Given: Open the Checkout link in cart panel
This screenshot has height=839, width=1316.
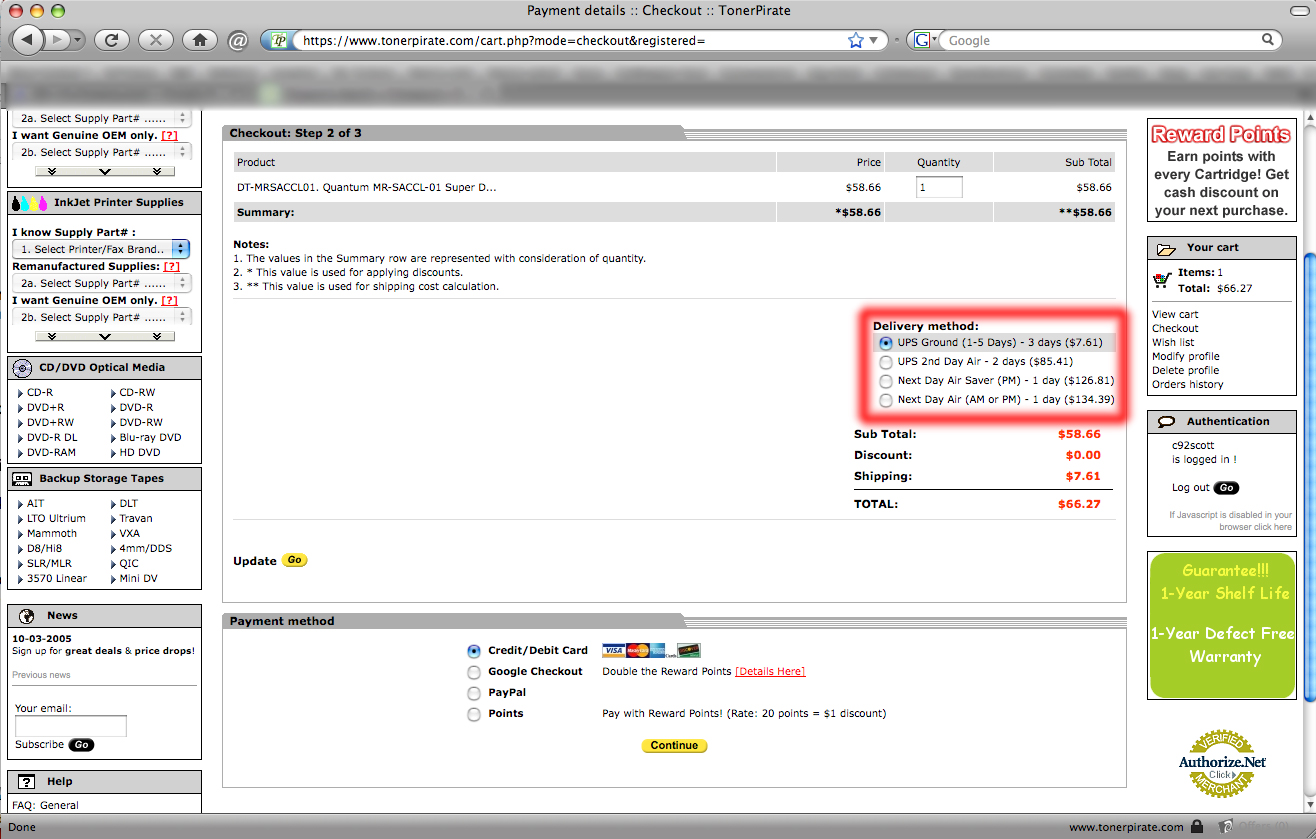Looking at the screenshot, I should pos(1175,328).
